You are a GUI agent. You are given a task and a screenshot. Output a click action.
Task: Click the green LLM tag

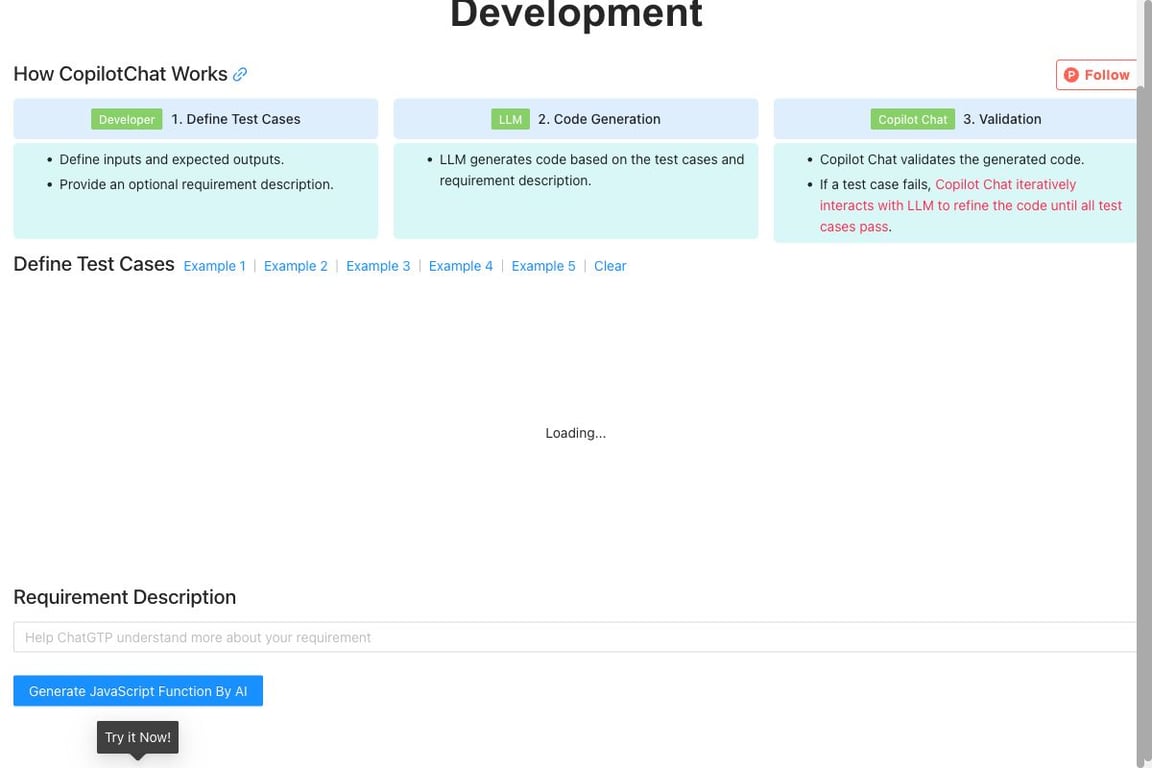coord(510,119)
